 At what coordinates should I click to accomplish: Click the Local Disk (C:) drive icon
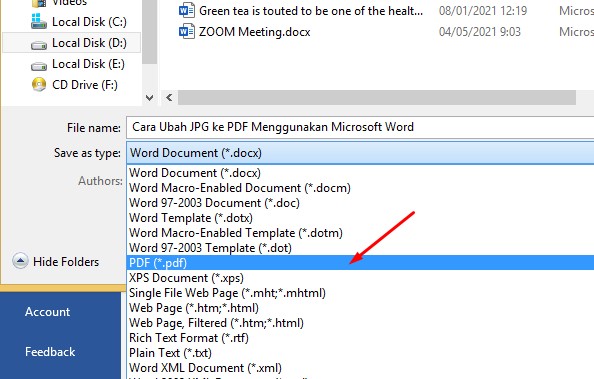[x=39, y=22]
